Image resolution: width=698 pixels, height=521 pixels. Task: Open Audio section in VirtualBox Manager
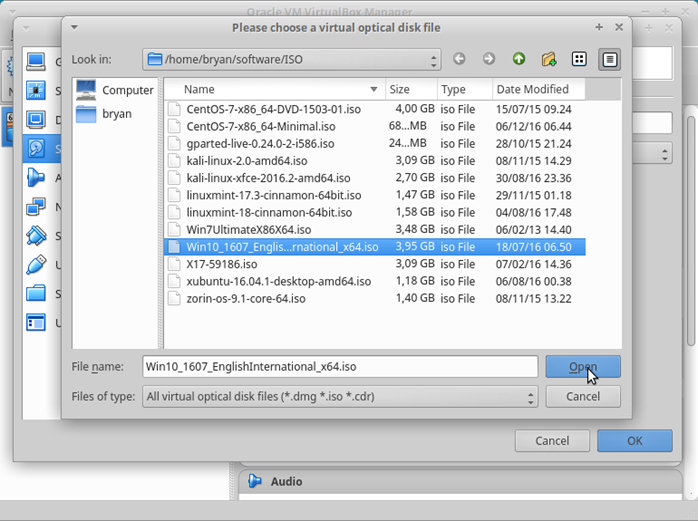click(x=286, y=481)
